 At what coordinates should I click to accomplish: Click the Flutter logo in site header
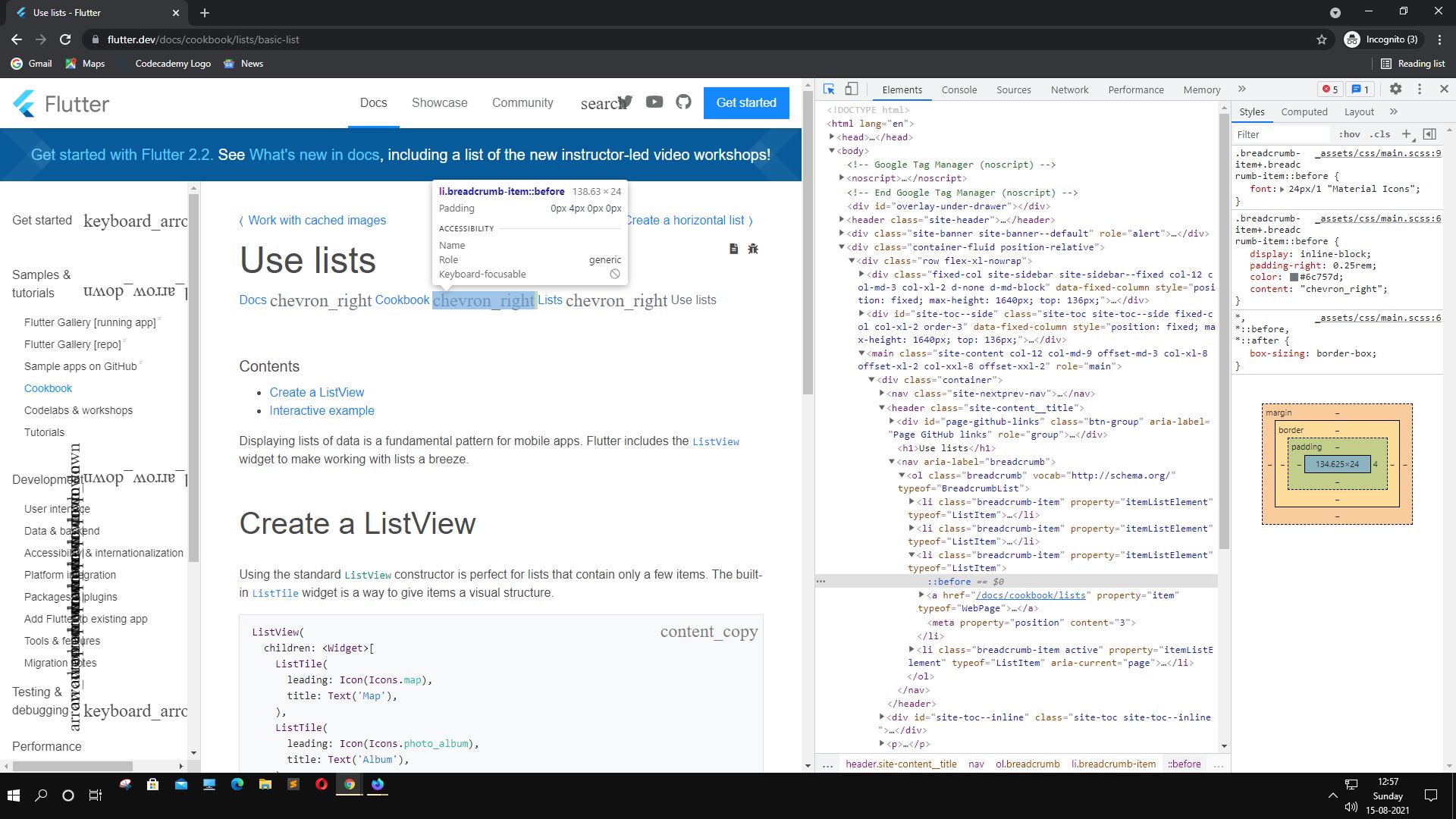61,104
